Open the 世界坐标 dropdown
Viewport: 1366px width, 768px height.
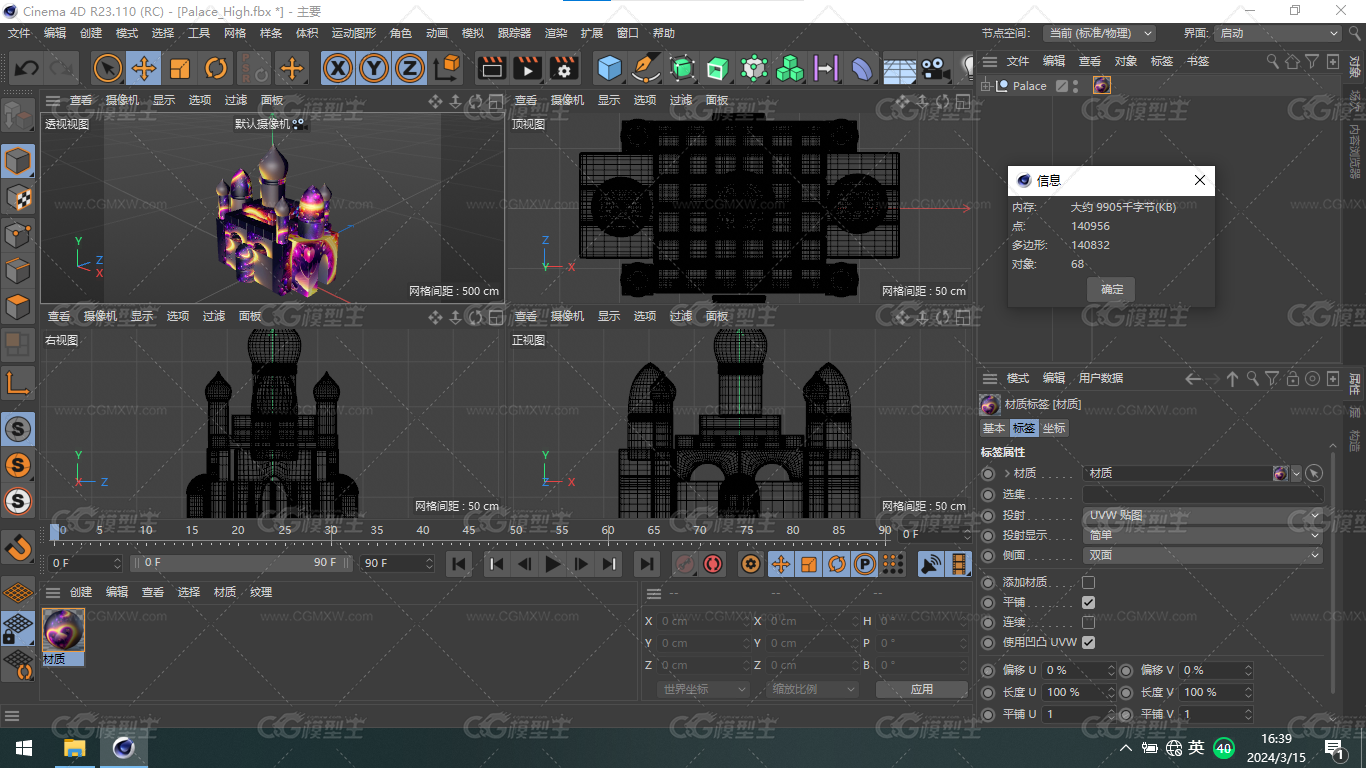[703, 689]
